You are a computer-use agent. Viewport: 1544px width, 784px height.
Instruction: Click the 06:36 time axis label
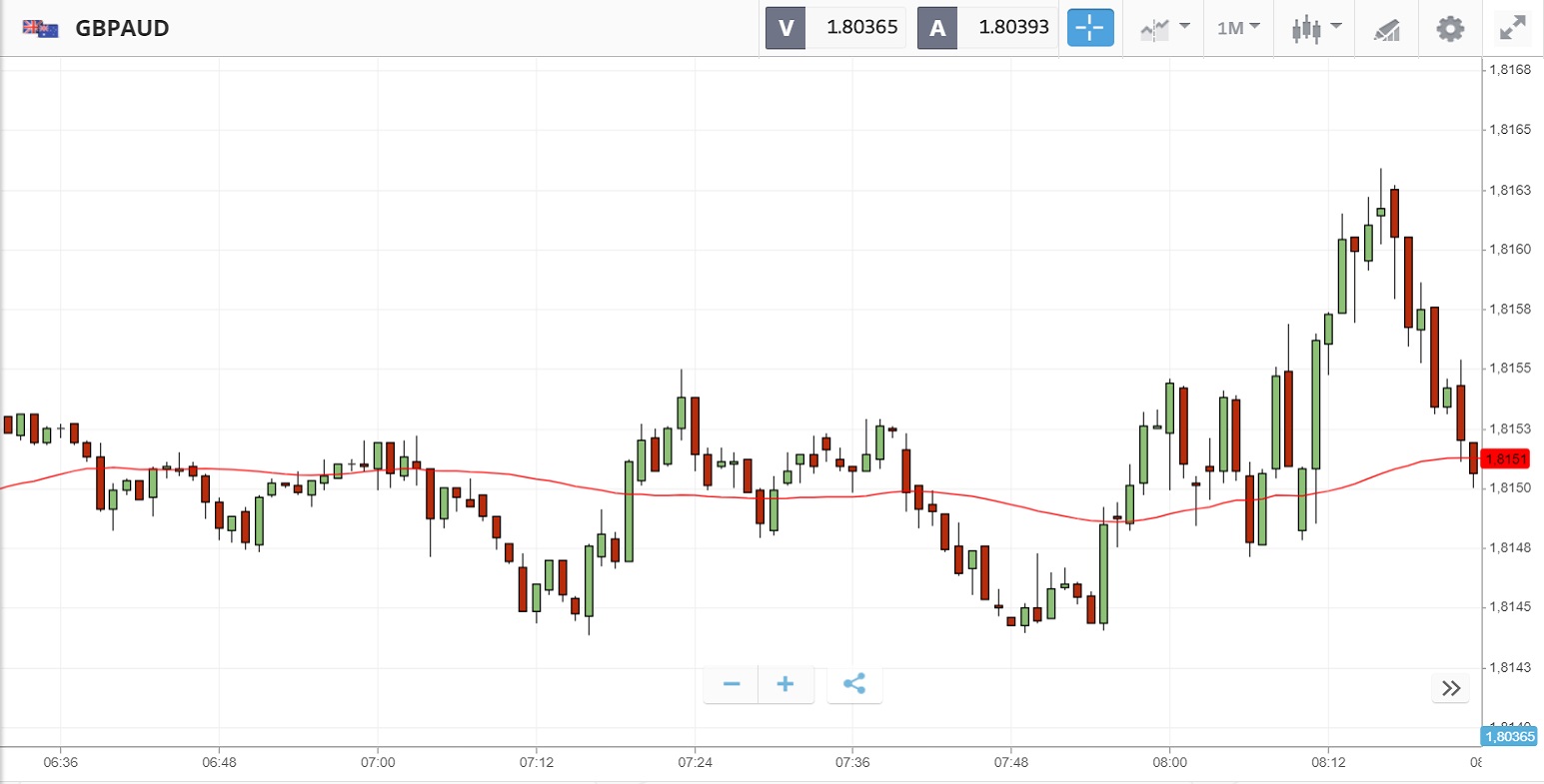click(x=61, y=762)
